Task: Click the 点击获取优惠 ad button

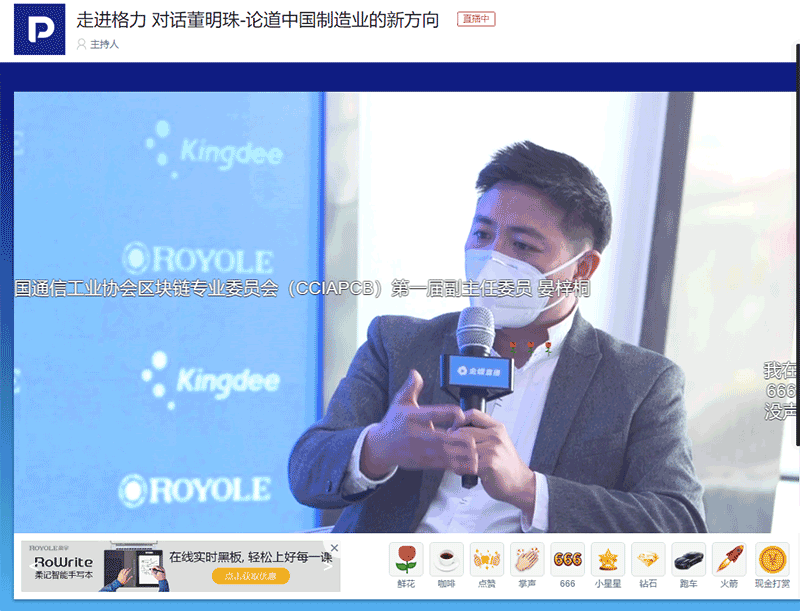Action: pyautogui.click(x=251, y=576)
